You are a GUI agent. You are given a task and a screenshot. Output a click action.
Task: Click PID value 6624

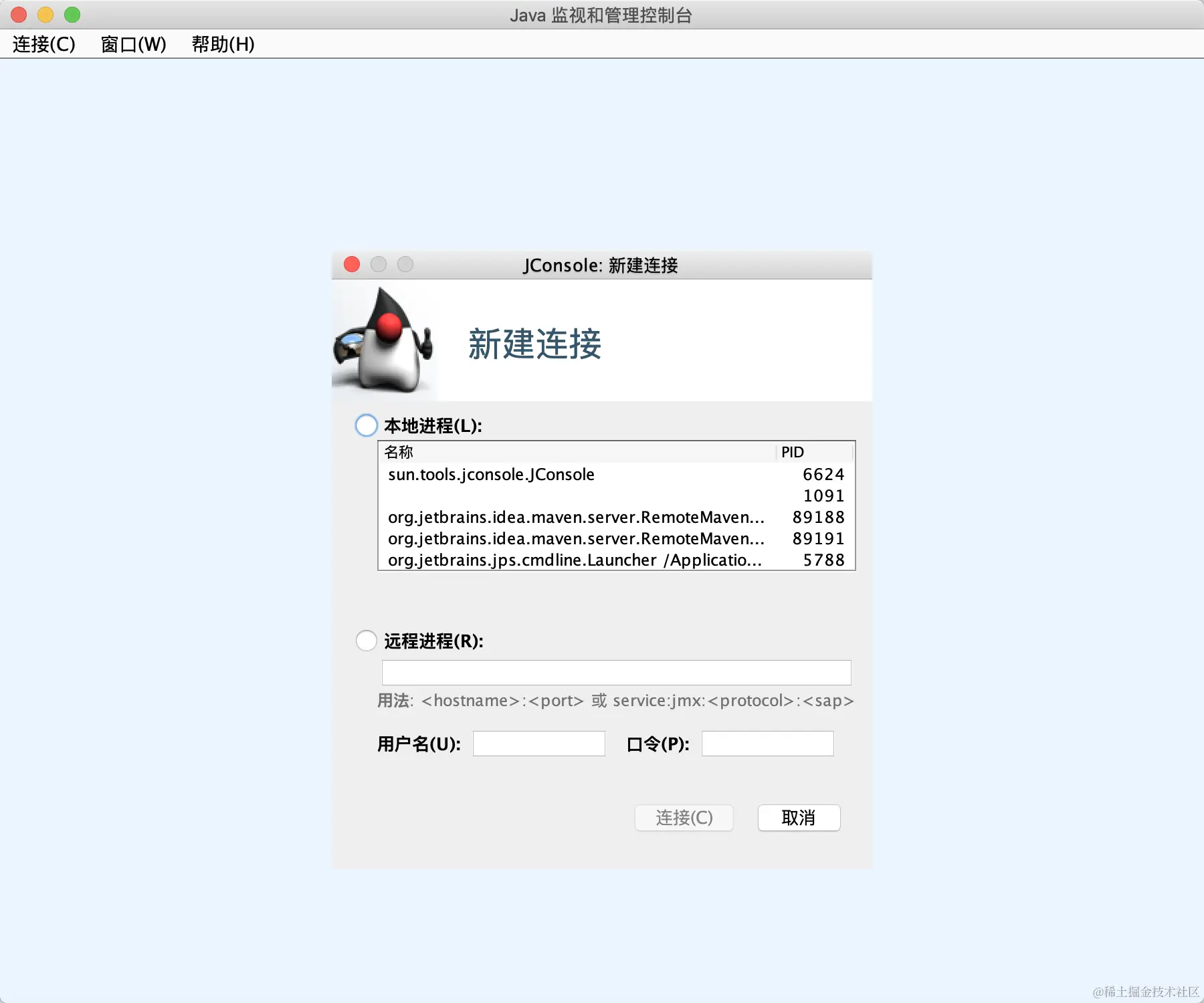pyautogui.click(x=823, y=474)
